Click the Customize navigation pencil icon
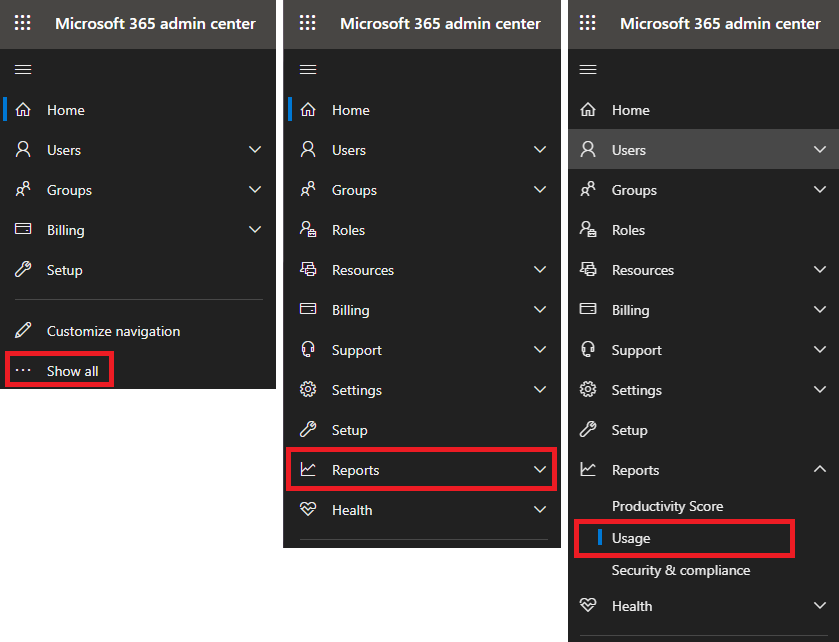 (23, 331)
